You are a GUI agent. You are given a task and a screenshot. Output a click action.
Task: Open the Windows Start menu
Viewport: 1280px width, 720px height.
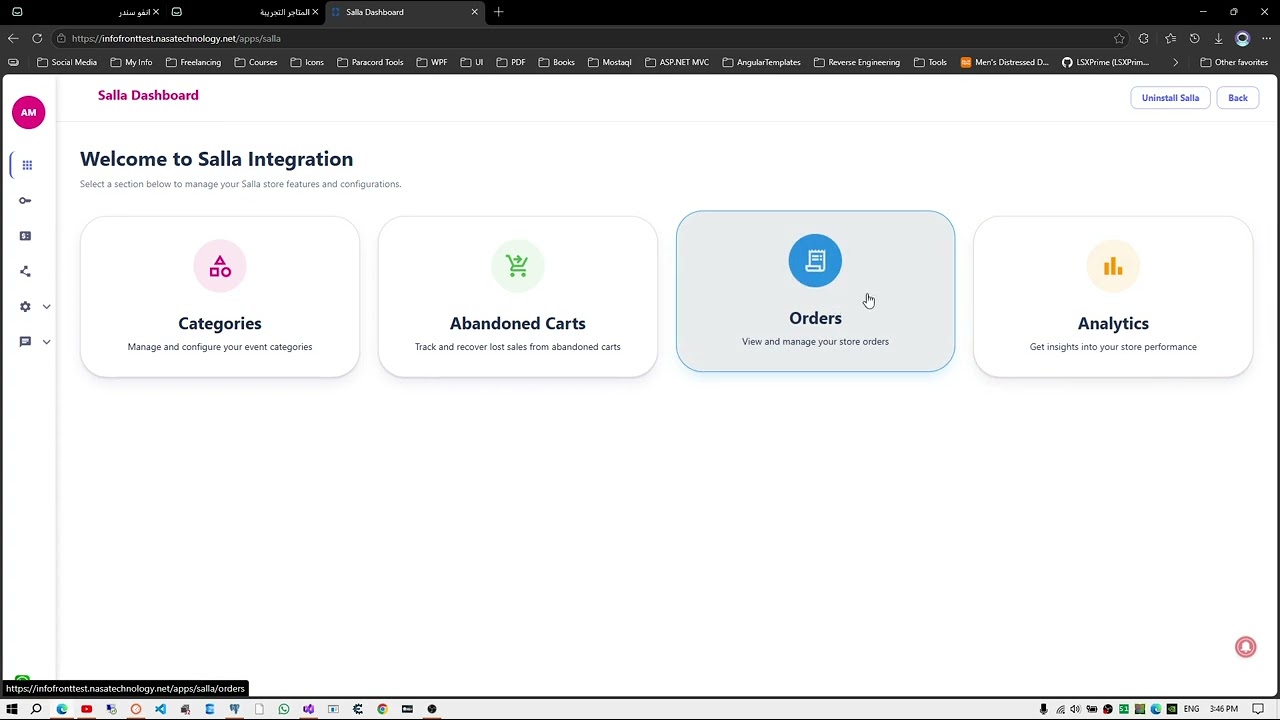coord(12,709)
